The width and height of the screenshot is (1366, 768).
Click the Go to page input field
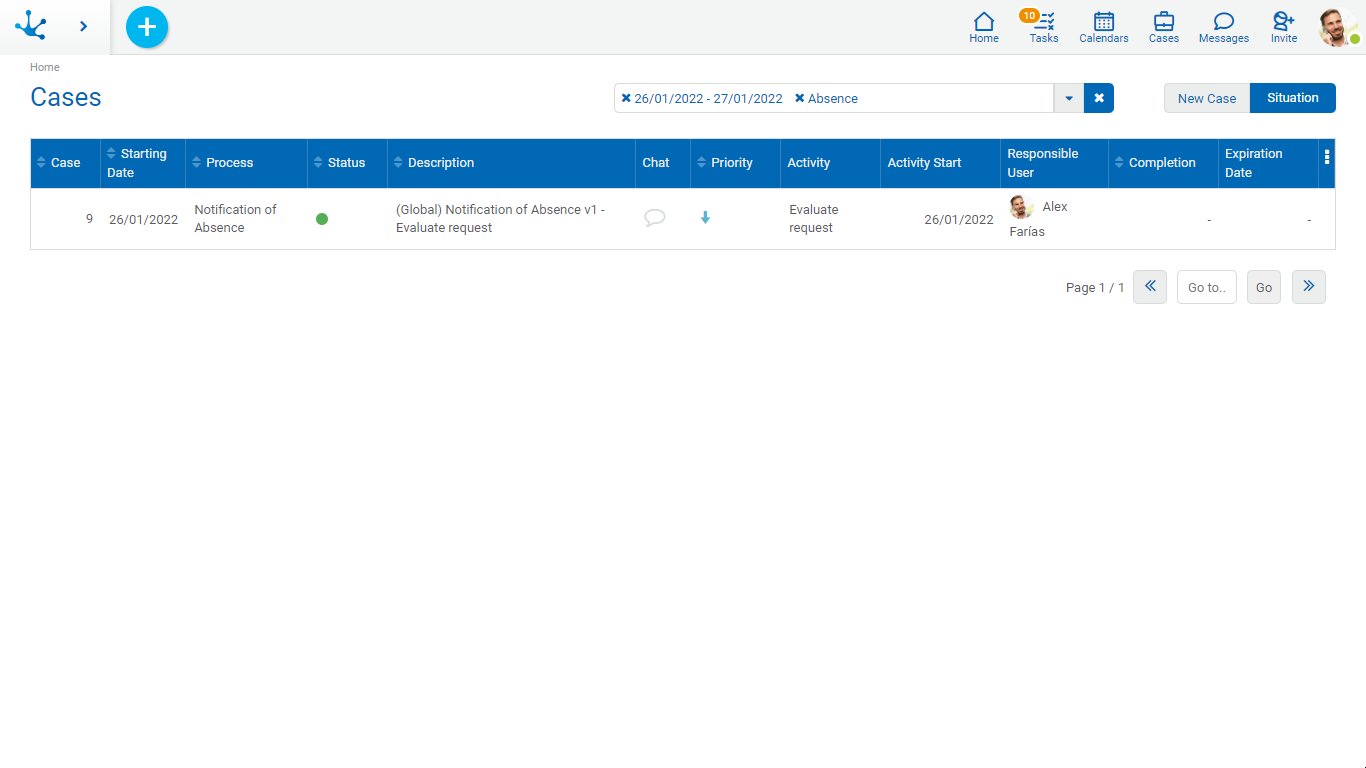coord(1206,287)
